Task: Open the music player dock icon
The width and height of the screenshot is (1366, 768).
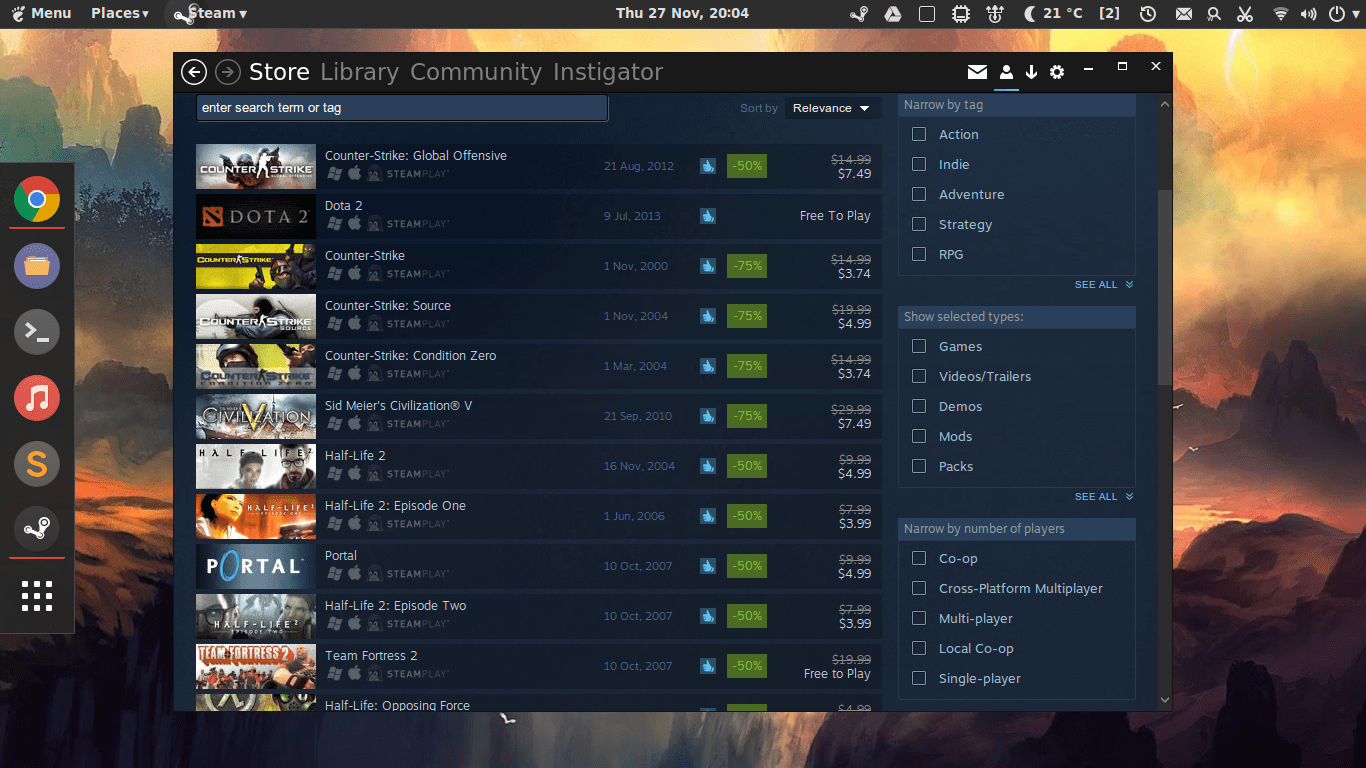Action: pyautogui.click(x=37, y=398)
